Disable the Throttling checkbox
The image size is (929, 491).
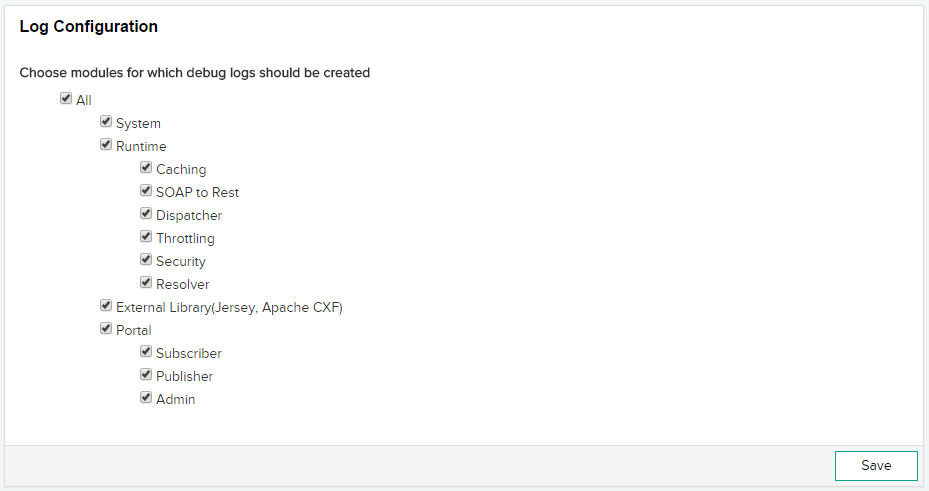point(146,237)
